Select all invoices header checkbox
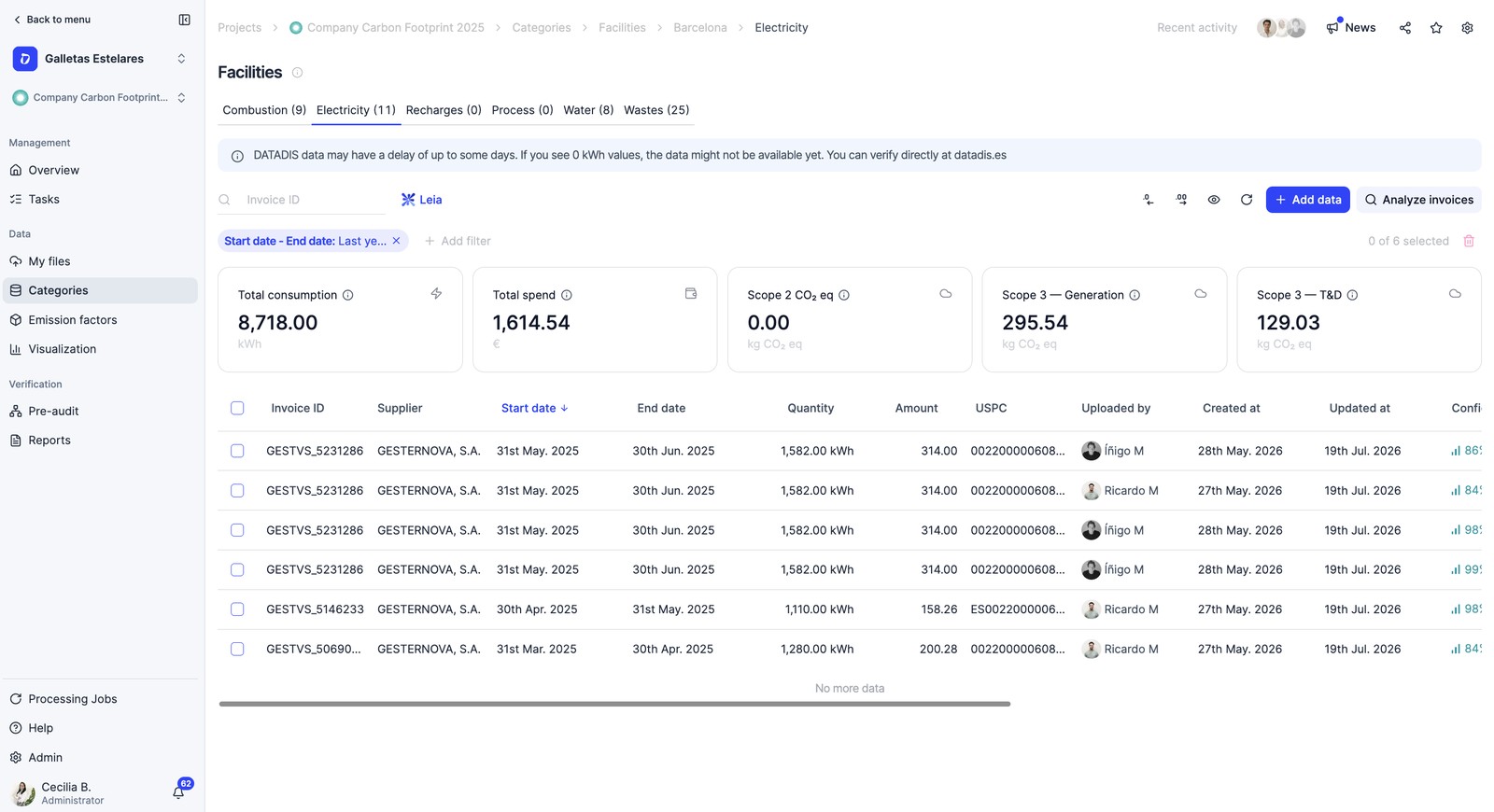 [x=237, y=408]
